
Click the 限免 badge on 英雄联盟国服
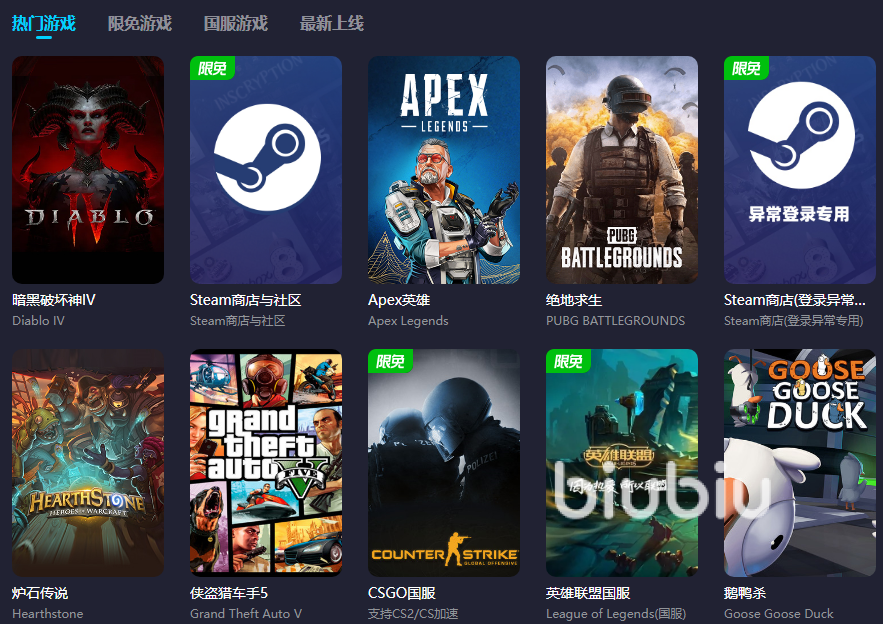568,361
